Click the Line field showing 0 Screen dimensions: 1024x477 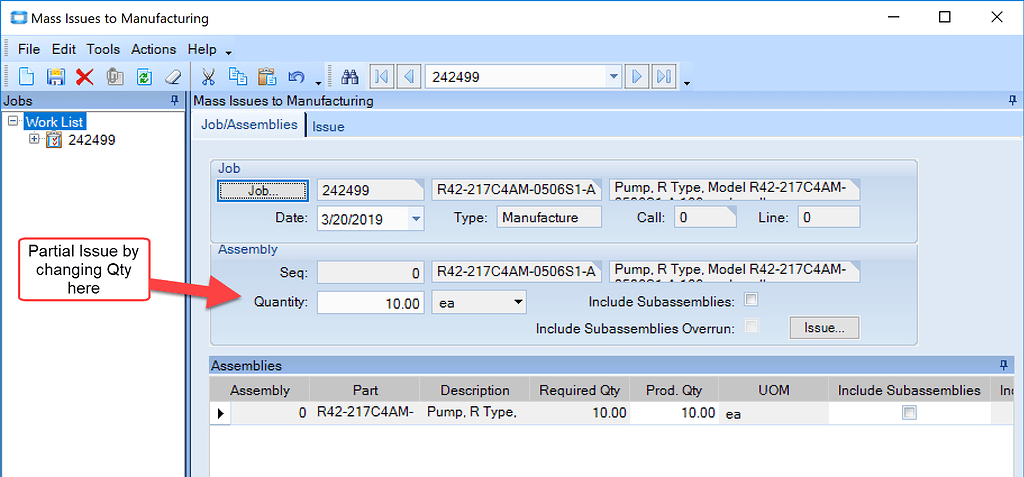coord(829,218)
